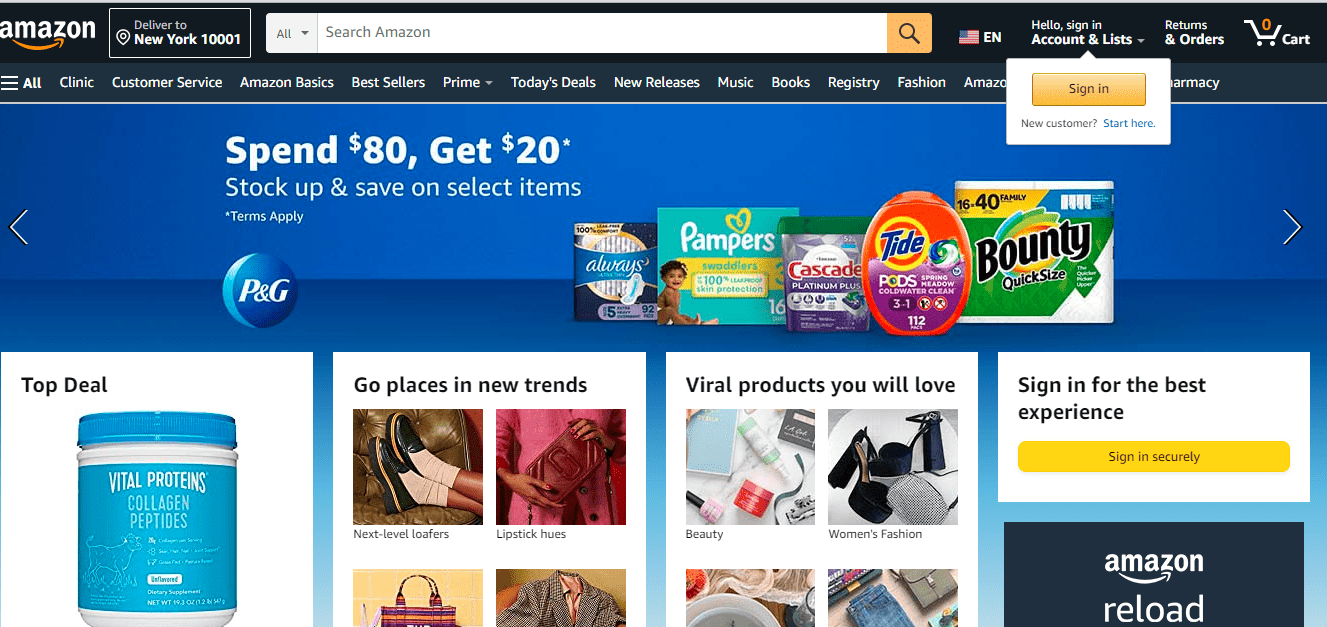Expand the All search category dropdown
Viewport: 1327px width, 627px height.
(292, 33)
